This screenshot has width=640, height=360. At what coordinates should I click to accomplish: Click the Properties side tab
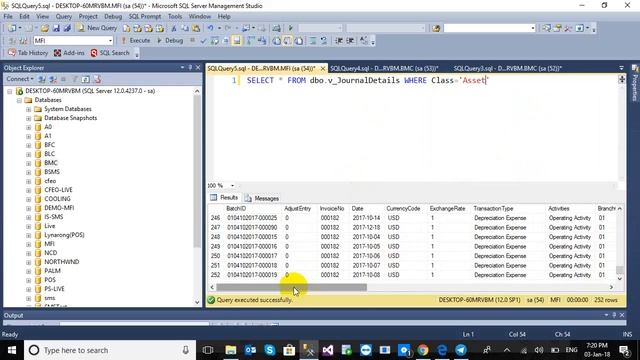pyautogui.click(x=635, y=84)
